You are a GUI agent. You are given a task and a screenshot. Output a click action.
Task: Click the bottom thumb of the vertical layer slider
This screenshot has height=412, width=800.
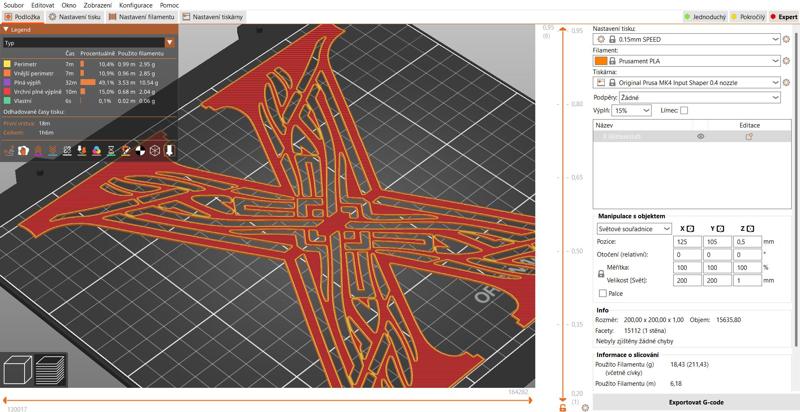tap(562, 401)
